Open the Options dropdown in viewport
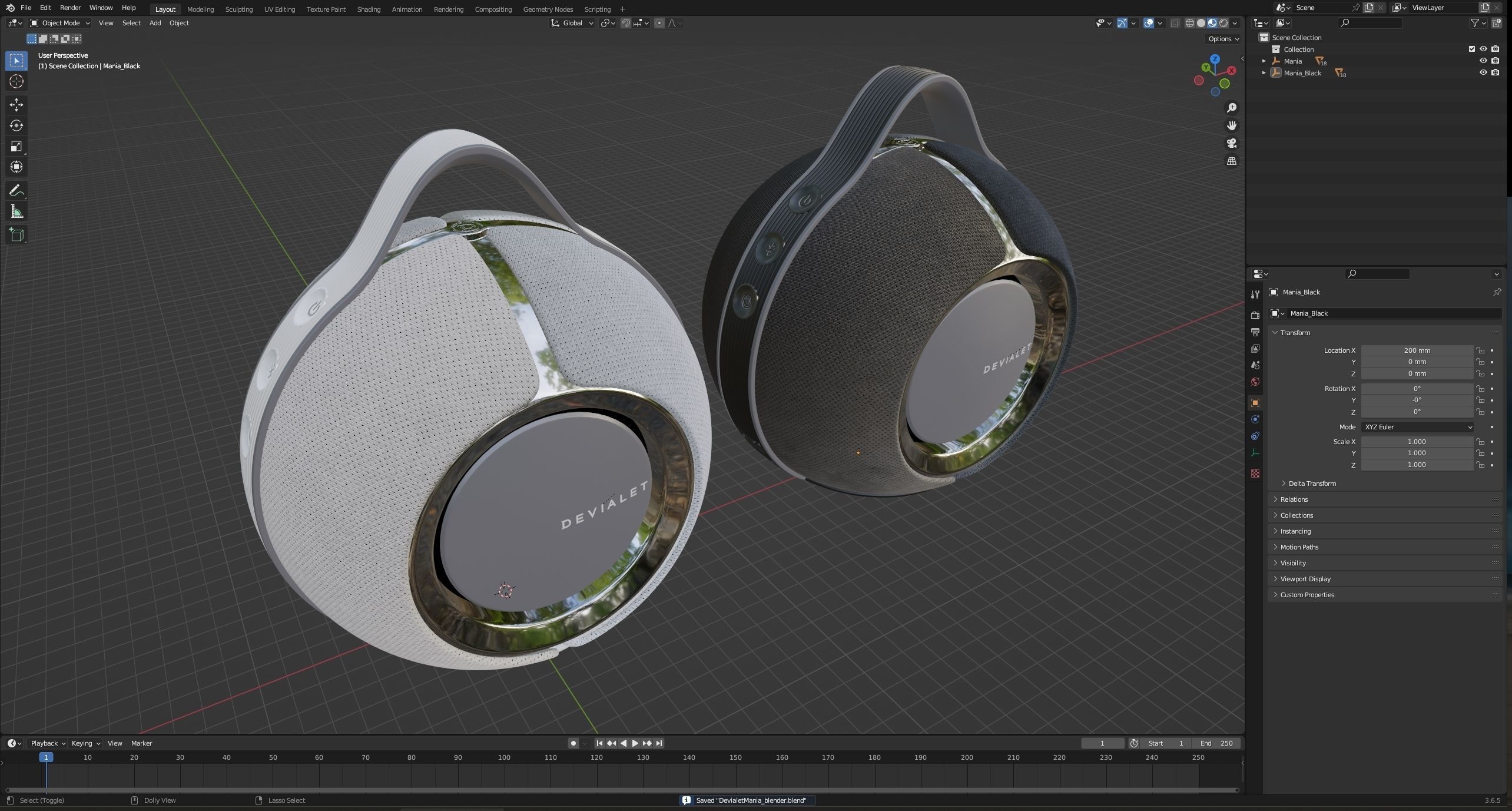The image size is (1512, 811). 1223,39
